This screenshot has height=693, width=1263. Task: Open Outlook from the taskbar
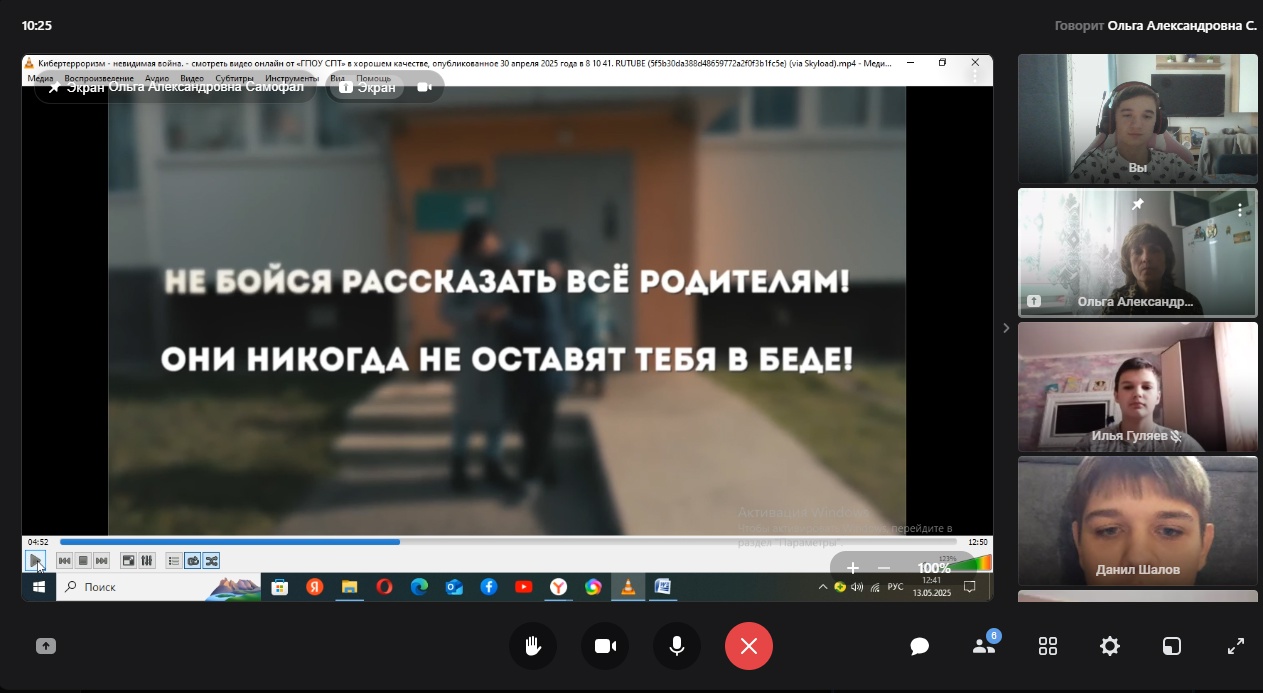(x=454, y=587)
